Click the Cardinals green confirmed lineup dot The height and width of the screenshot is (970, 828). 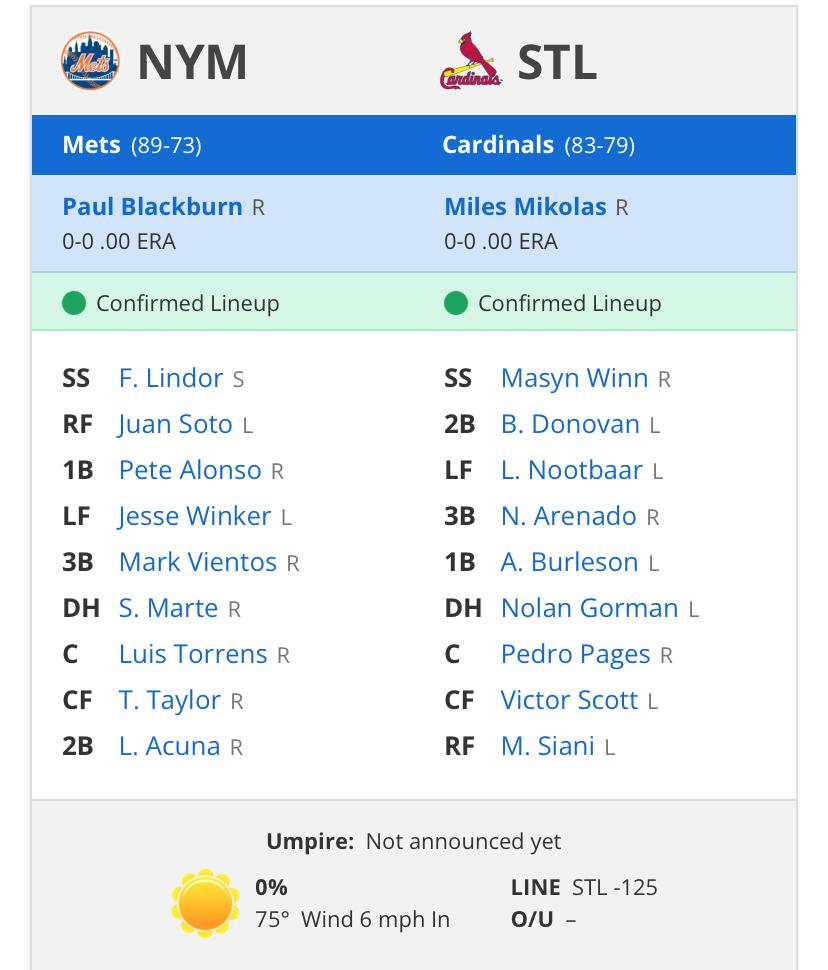pos(456,303)
